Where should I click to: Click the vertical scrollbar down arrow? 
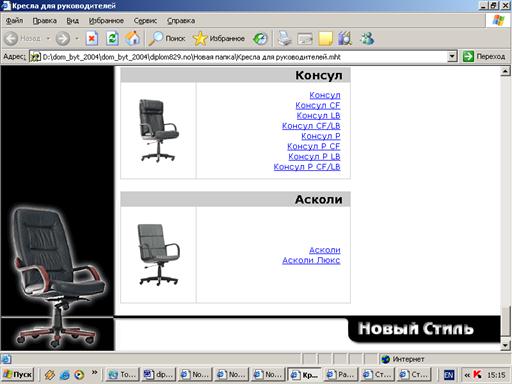pos(505,346)
